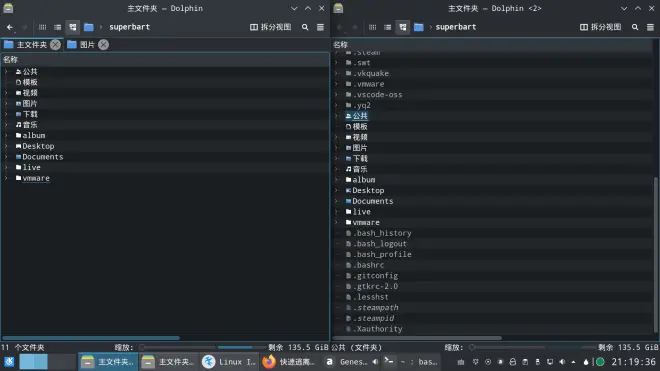Select the 主文件夹 tab
Screen dimensions: 660x371
(x=32, y=45)
